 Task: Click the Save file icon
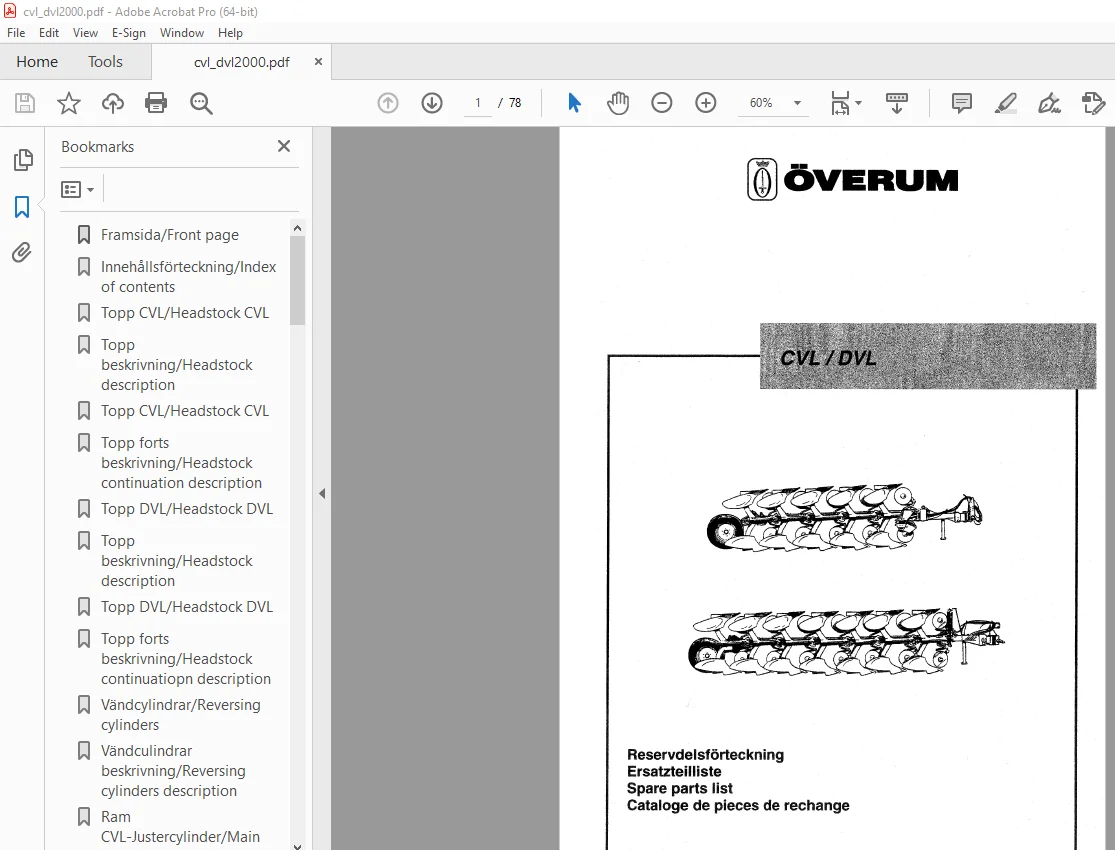point(25,103)
